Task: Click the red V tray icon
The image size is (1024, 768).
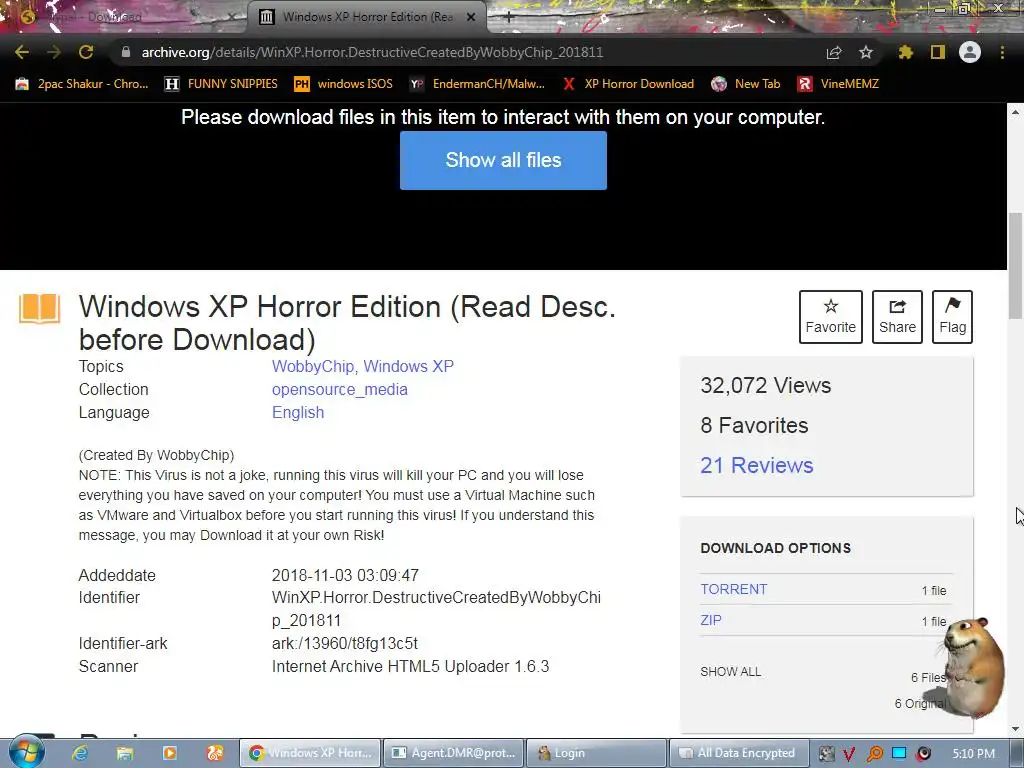Action: tap(850, 754)
